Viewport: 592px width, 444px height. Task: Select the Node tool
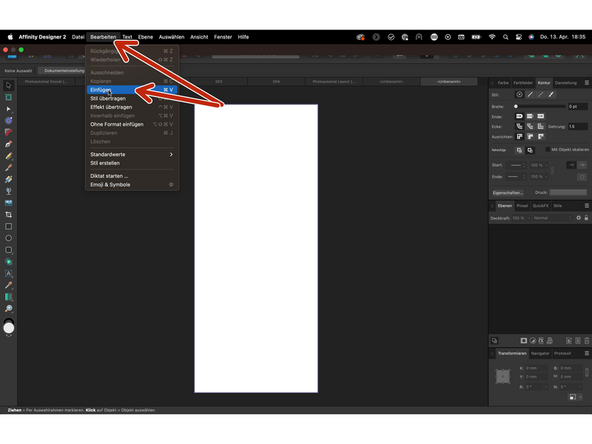pyautogui.click(x=8, y=109)
